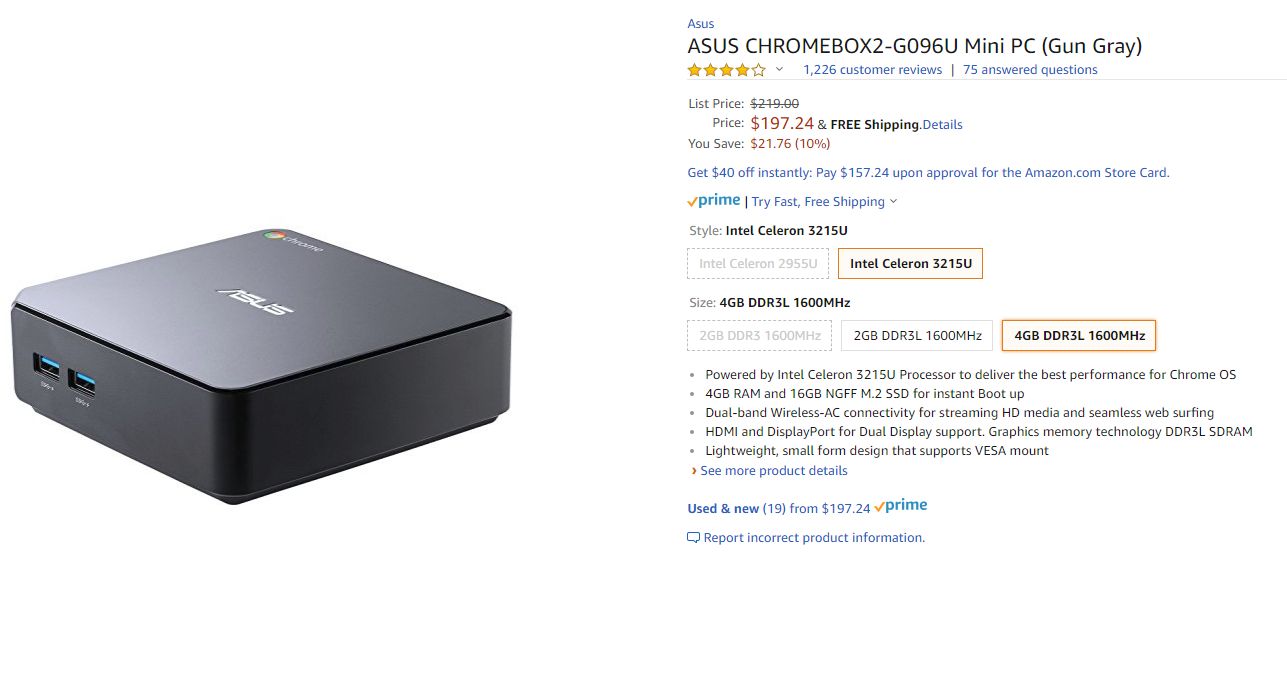View the 75 answered questions
Screen dimensions: 1287x699
[x=1030, y=70]
